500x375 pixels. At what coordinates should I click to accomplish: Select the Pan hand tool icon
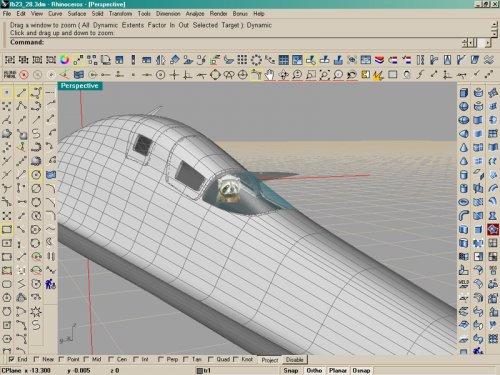click(x=270, y=75)
